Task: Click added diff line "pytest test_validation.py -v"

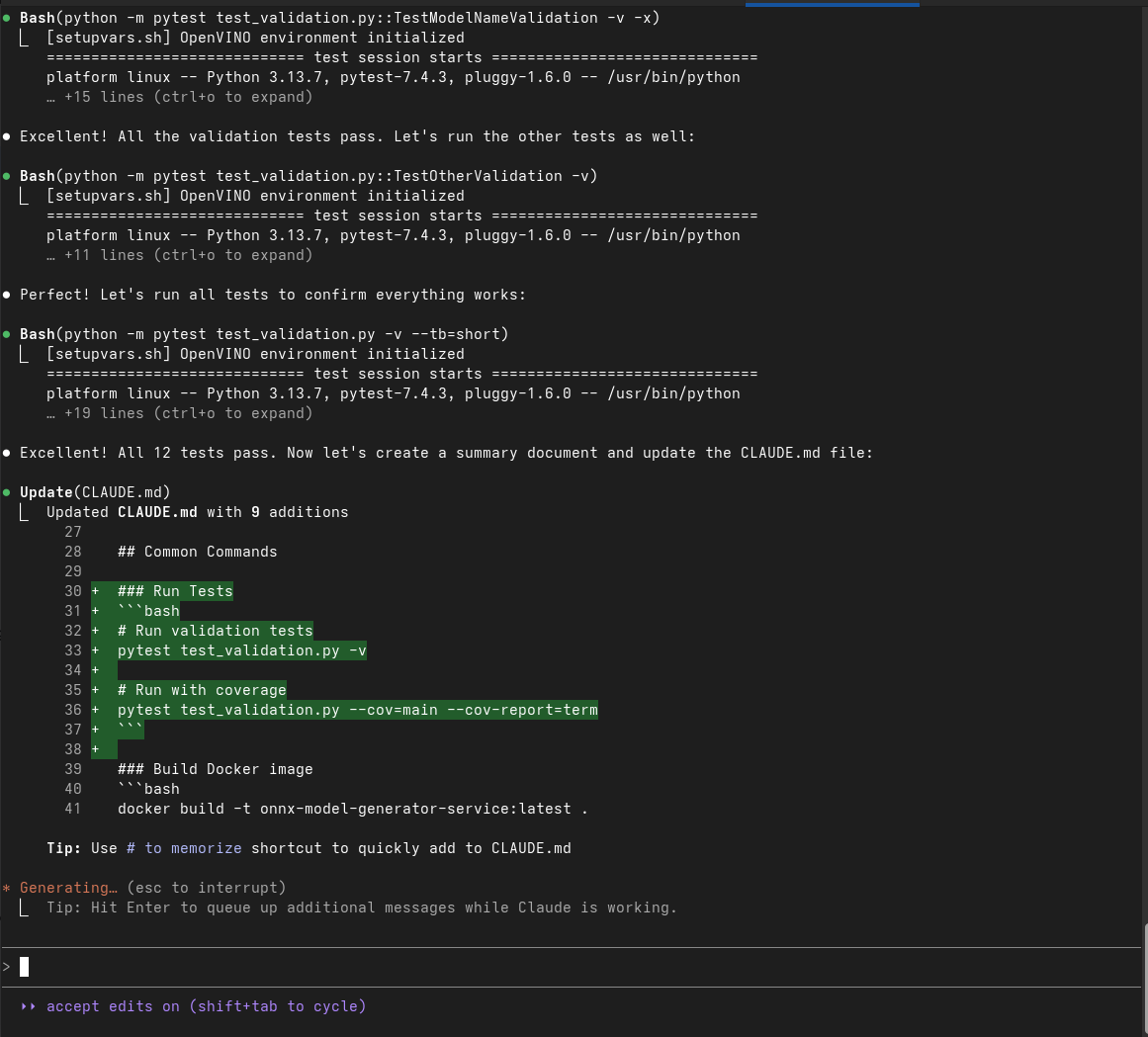Action: click(241, 650)
